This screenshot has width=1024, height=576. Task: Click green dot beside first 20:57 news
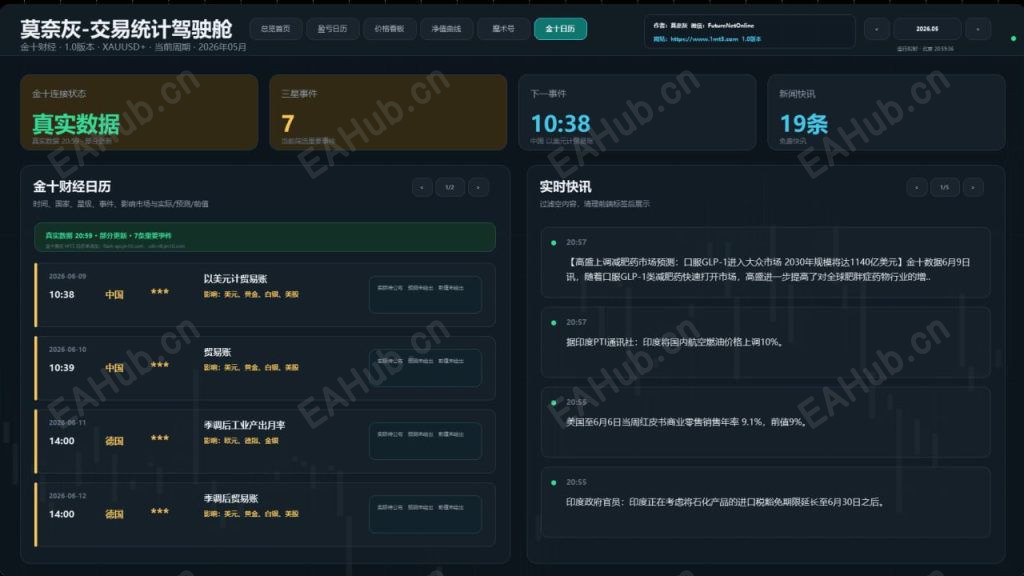pos(554,243)
